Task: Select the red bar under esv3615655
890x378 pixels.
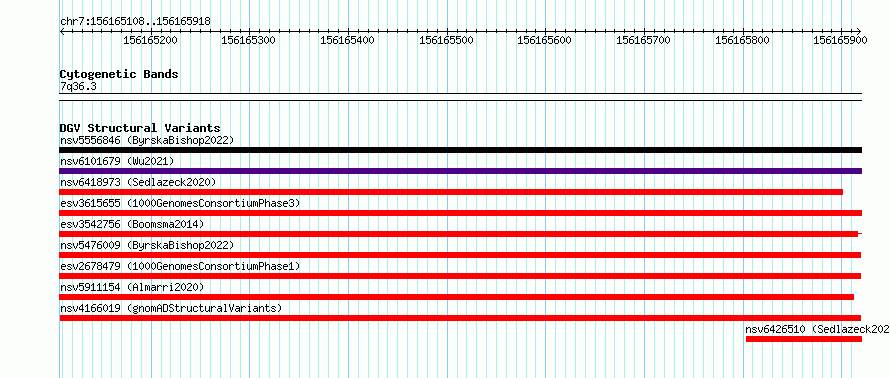Action: click(461, 213)
